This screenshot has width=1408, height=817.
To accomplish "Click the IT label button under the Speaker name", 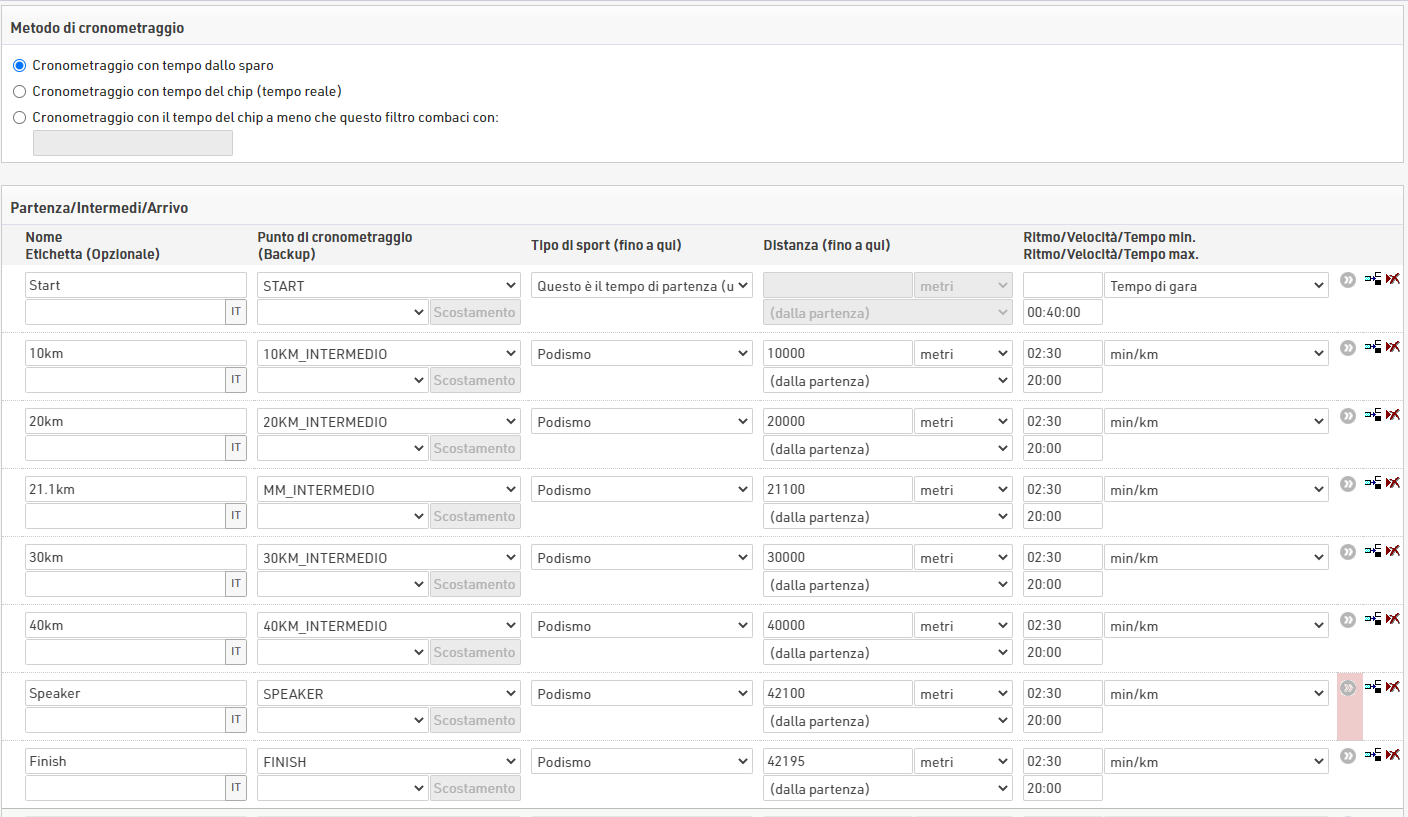I will 236,720.
